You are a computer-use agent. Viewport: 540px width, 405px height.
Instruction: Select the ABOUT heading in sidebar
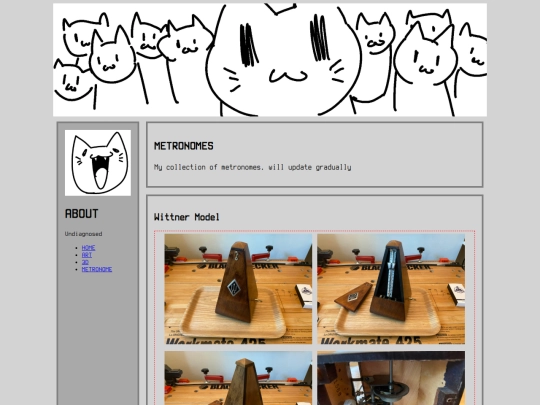pos(82,214)
